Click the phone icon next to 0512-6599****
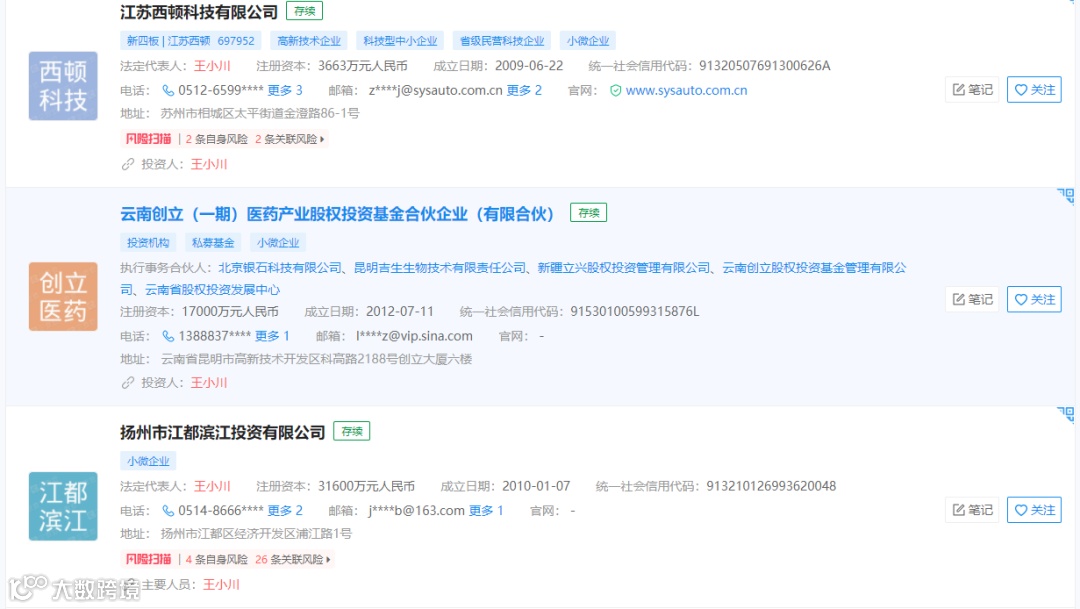 [x=167, y=90]
